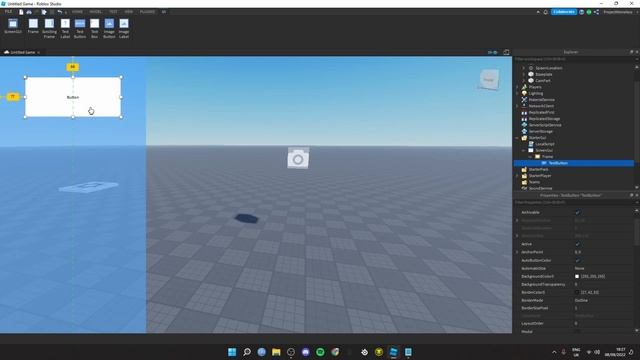Image resolution: width=640 pixels, height=360 pixels.
Task: Insert a Frame from the ribbon
Action: 33,26
